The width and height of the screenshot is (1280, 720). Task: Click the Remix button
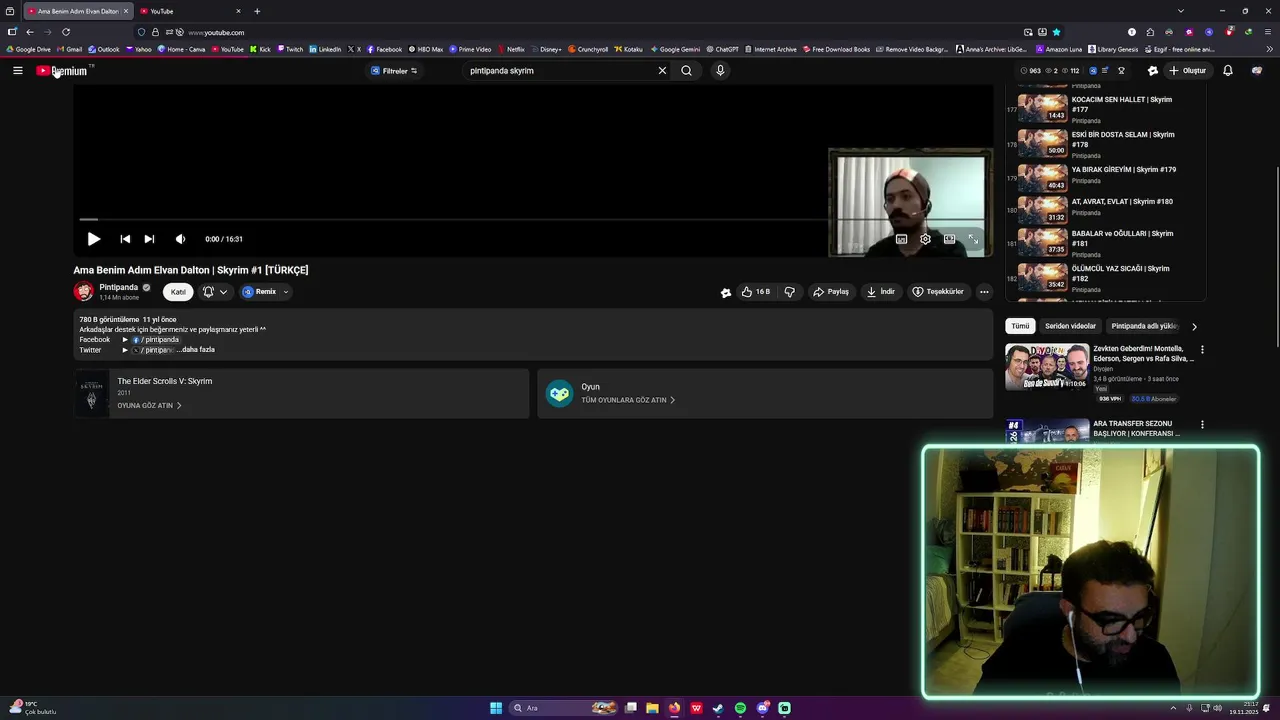[x=259, y=292]
